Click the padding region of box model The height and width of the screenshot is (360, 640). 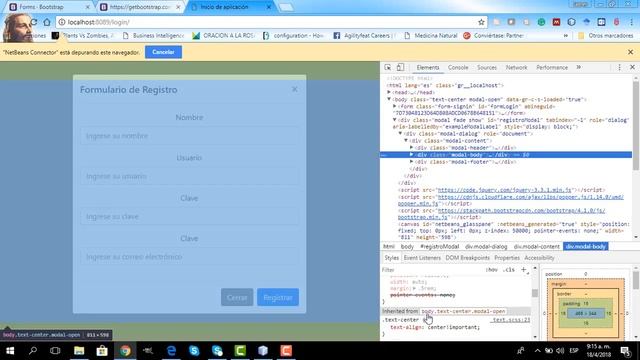point(586,304)
